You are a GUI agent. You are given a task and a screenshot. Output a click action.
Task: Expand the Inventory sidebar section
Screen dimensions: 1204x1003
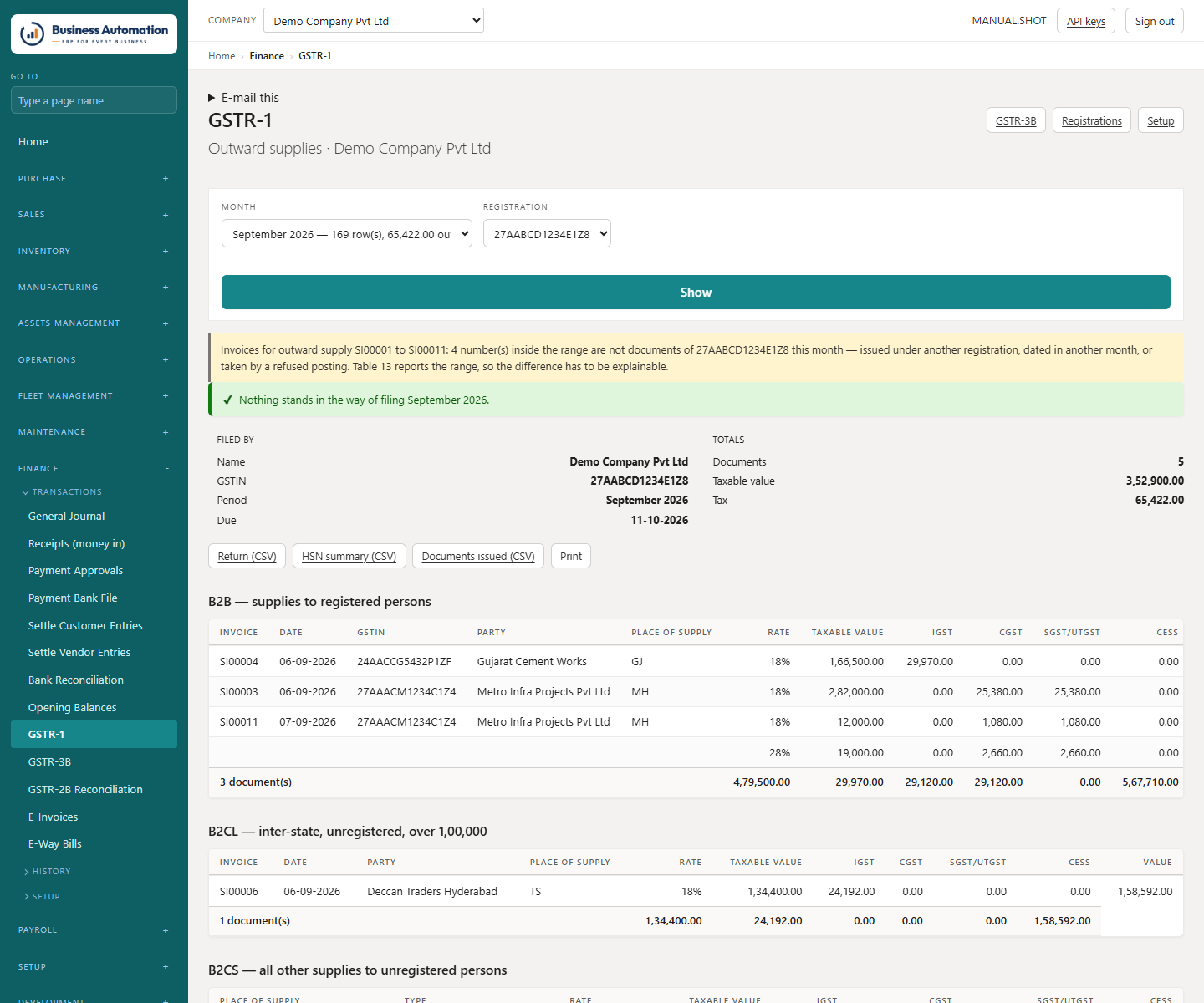pos(94,252)
